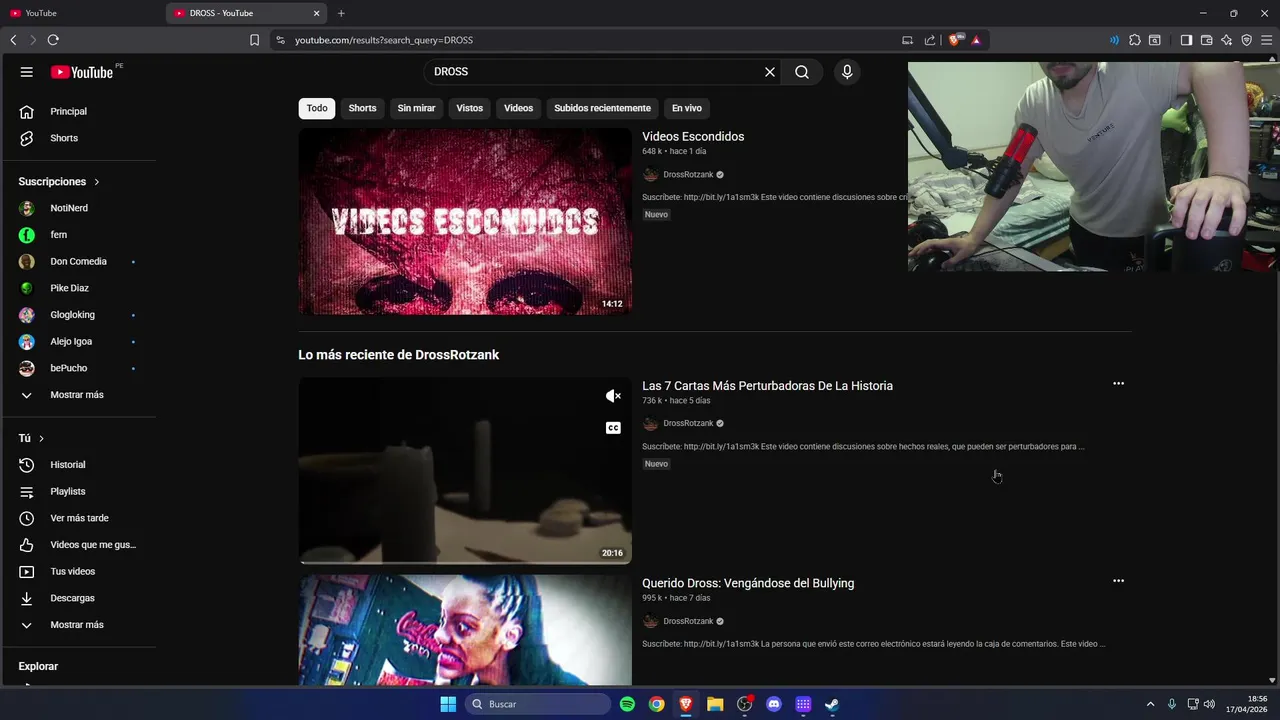
Task: Open Brave Rewards triangle icon
Action: (x=976, y=40)
